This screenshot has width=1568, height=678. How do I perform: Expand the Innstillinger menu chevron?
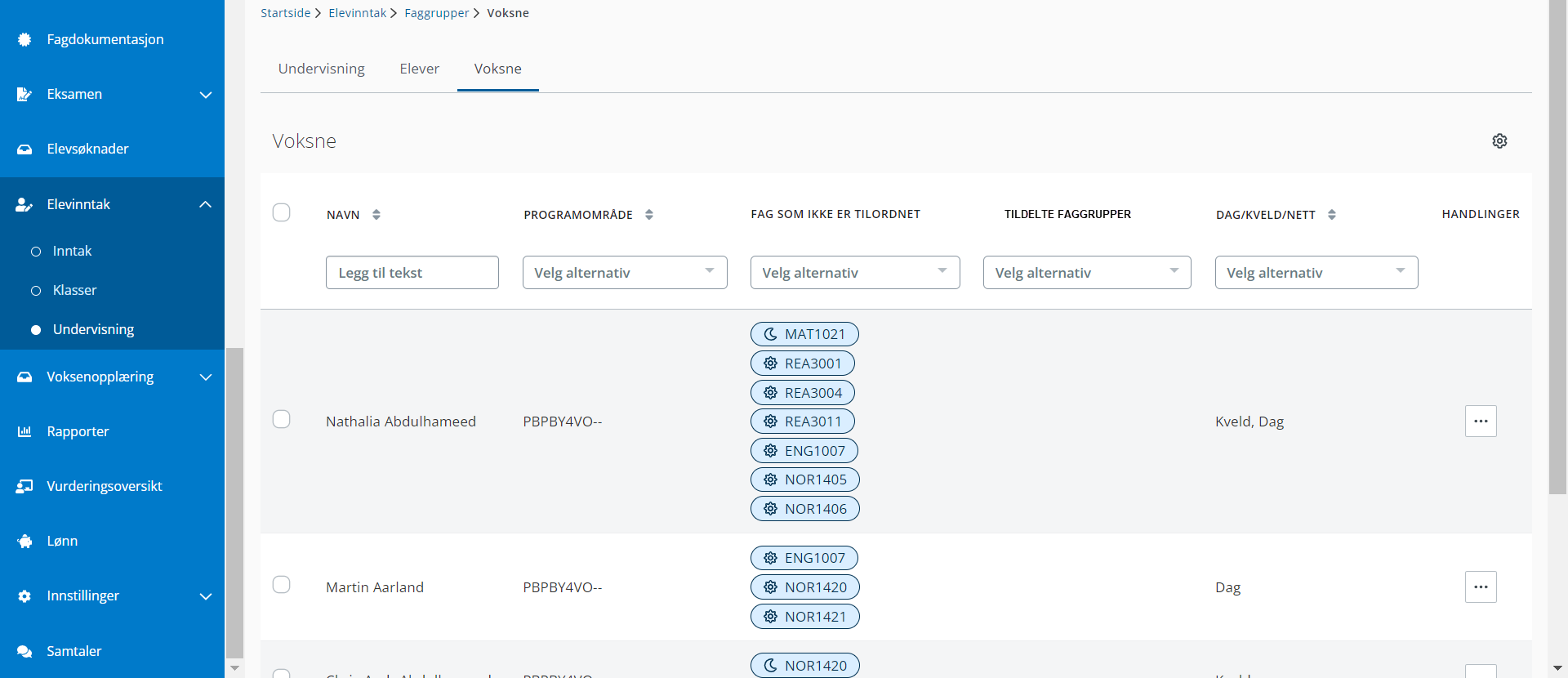click(206, 596)
